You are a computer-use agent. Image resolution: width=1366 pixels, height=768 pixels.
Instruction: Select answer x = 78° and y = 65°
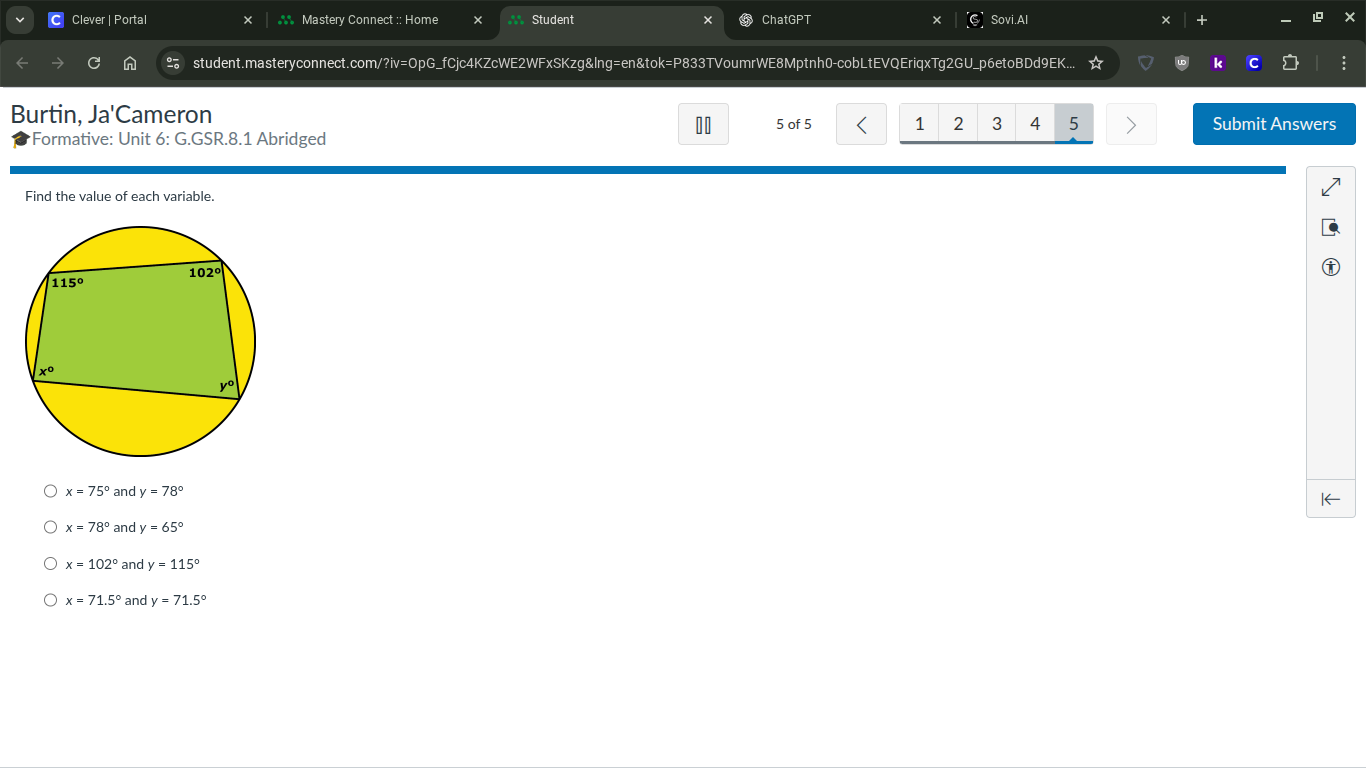[x=51, y=527]
